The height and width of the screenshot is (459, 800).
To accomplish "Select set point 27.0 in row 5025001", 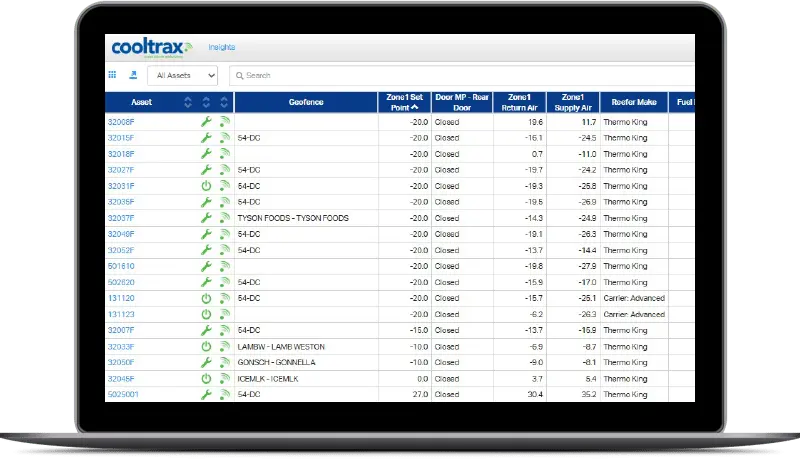I will pos(419,394).
